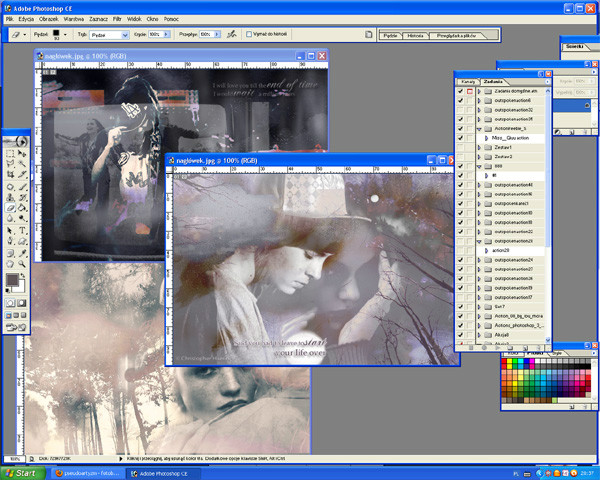Screen dimensions: 600x480
Task: Open the Filtr menu
Action: pos(117,19)
